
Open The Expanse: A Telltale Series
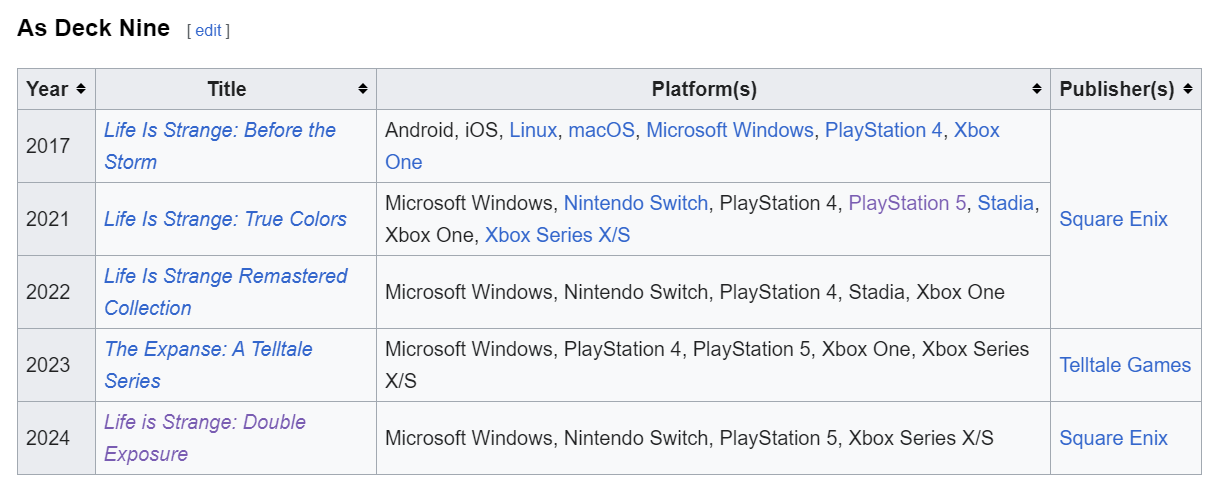pyautogui.click(x=208, y=349)
